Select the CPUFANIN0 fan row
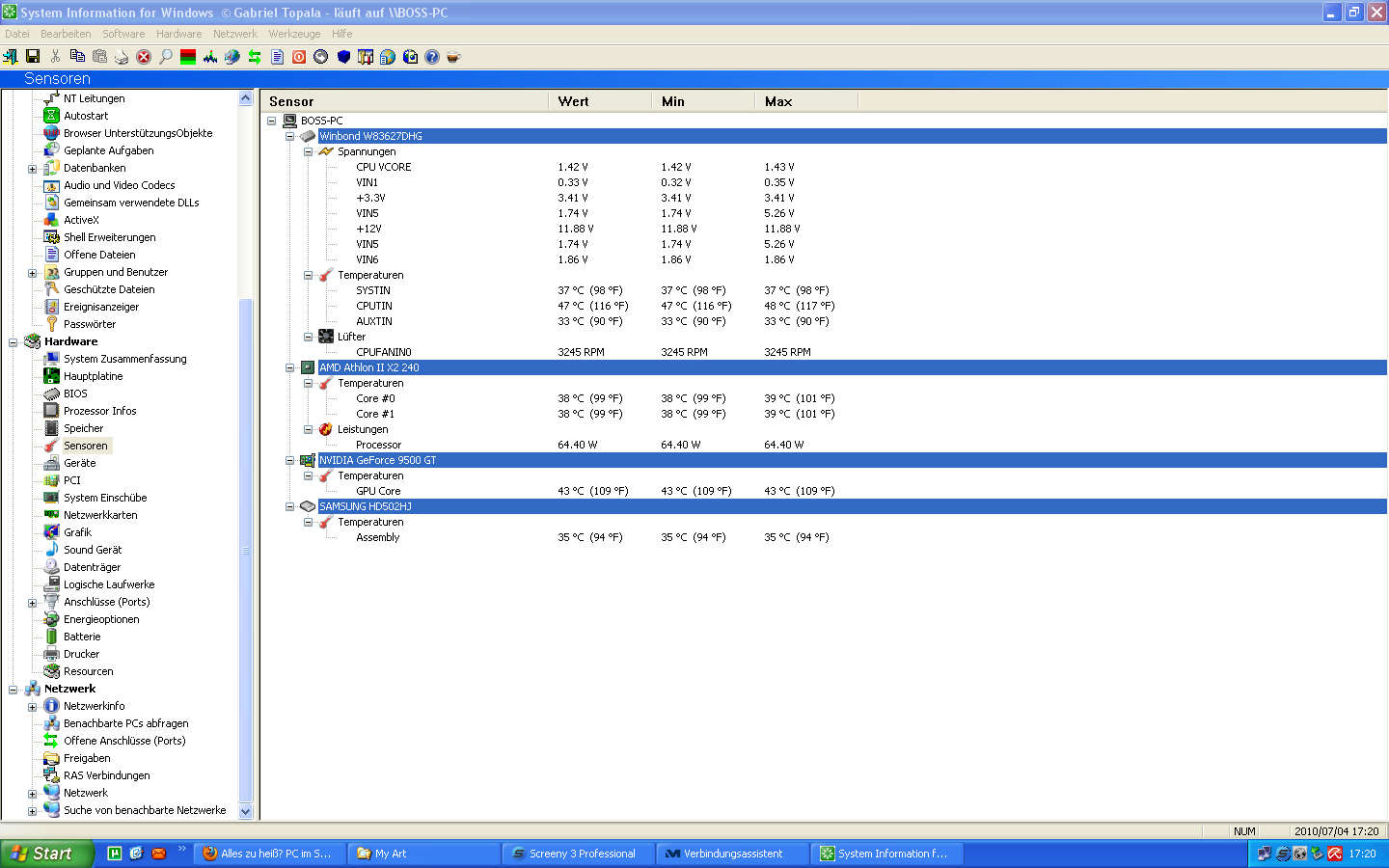This screenshot has height=868, width=1389. click(x=384, y=352)
